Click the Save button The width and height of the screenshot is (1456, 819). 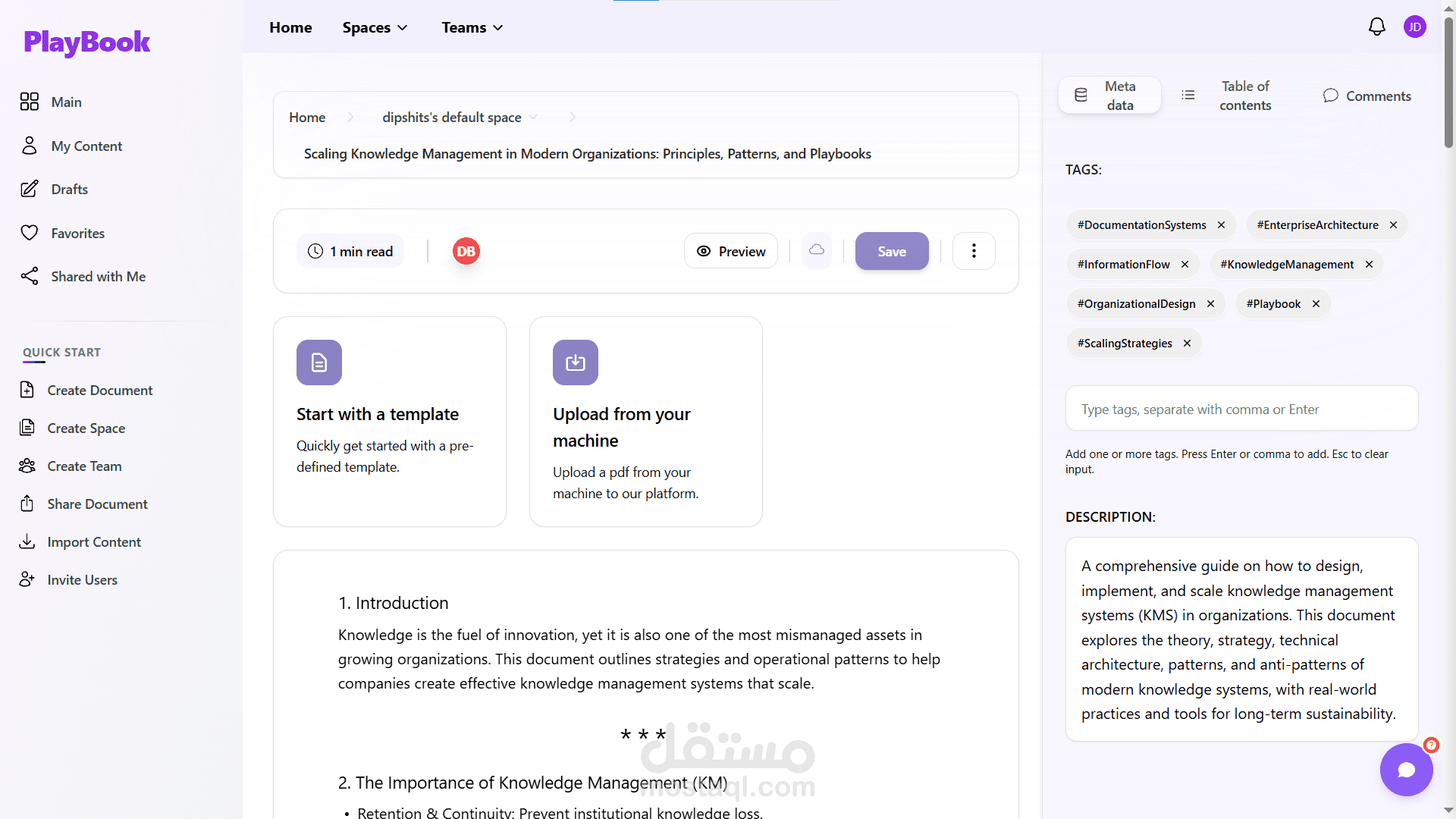892,251
